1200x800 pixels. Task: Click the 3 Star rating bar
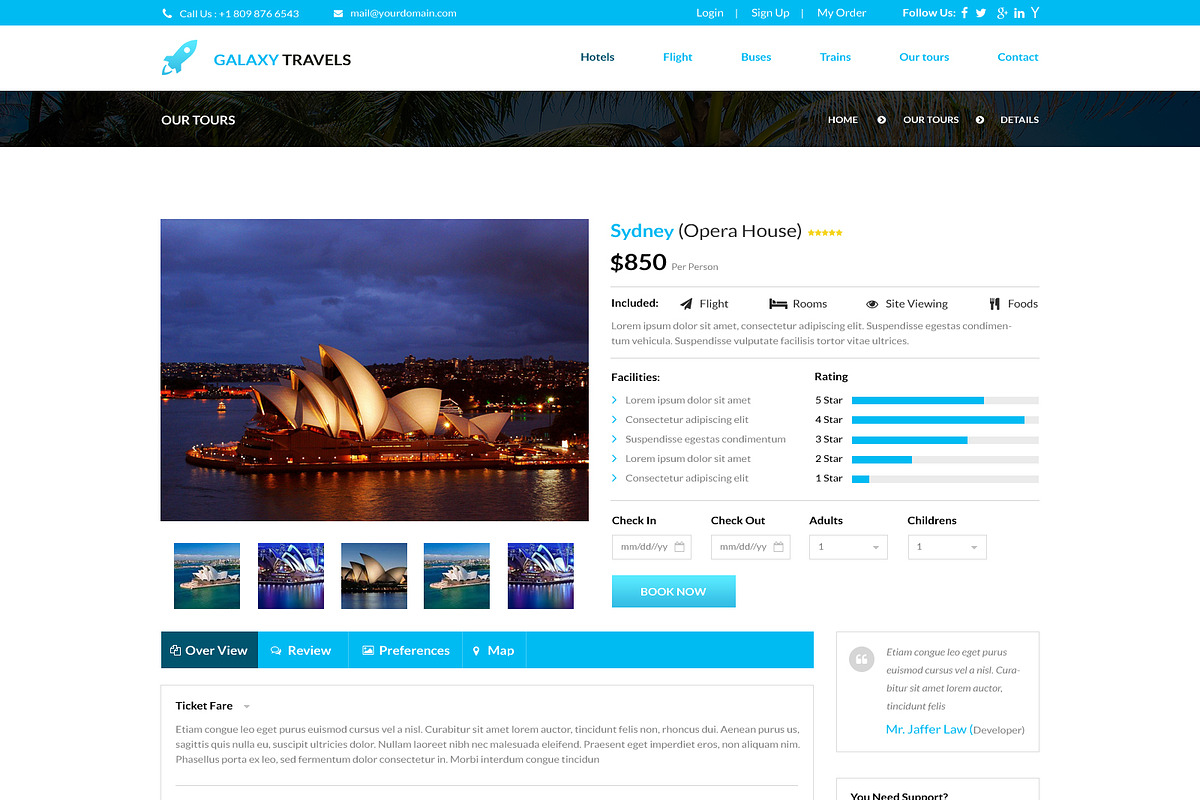pyautogui.click(x=945, y=439)
